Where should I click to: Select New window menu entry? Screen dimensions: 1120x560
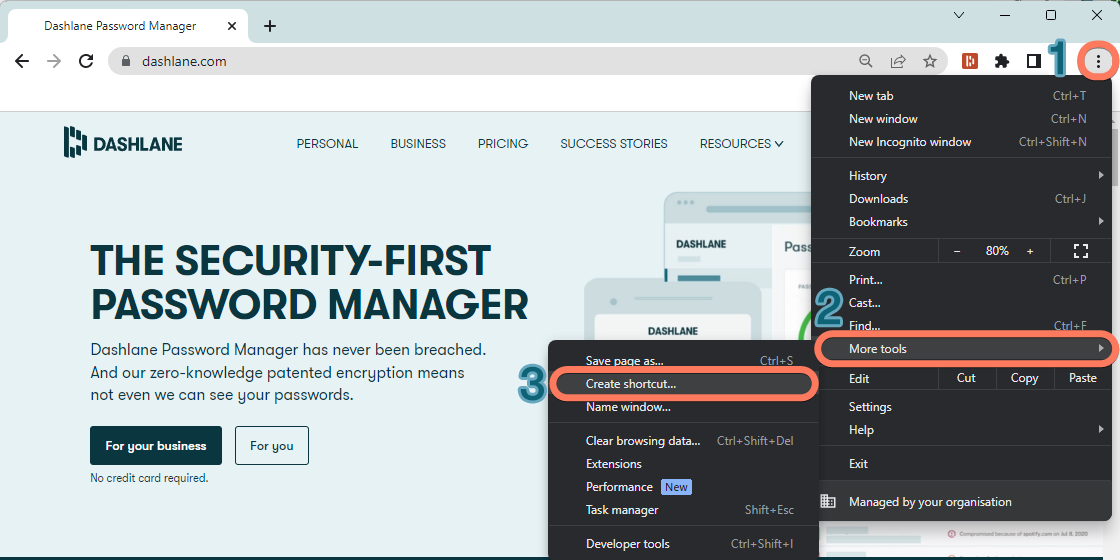point(961,119)
